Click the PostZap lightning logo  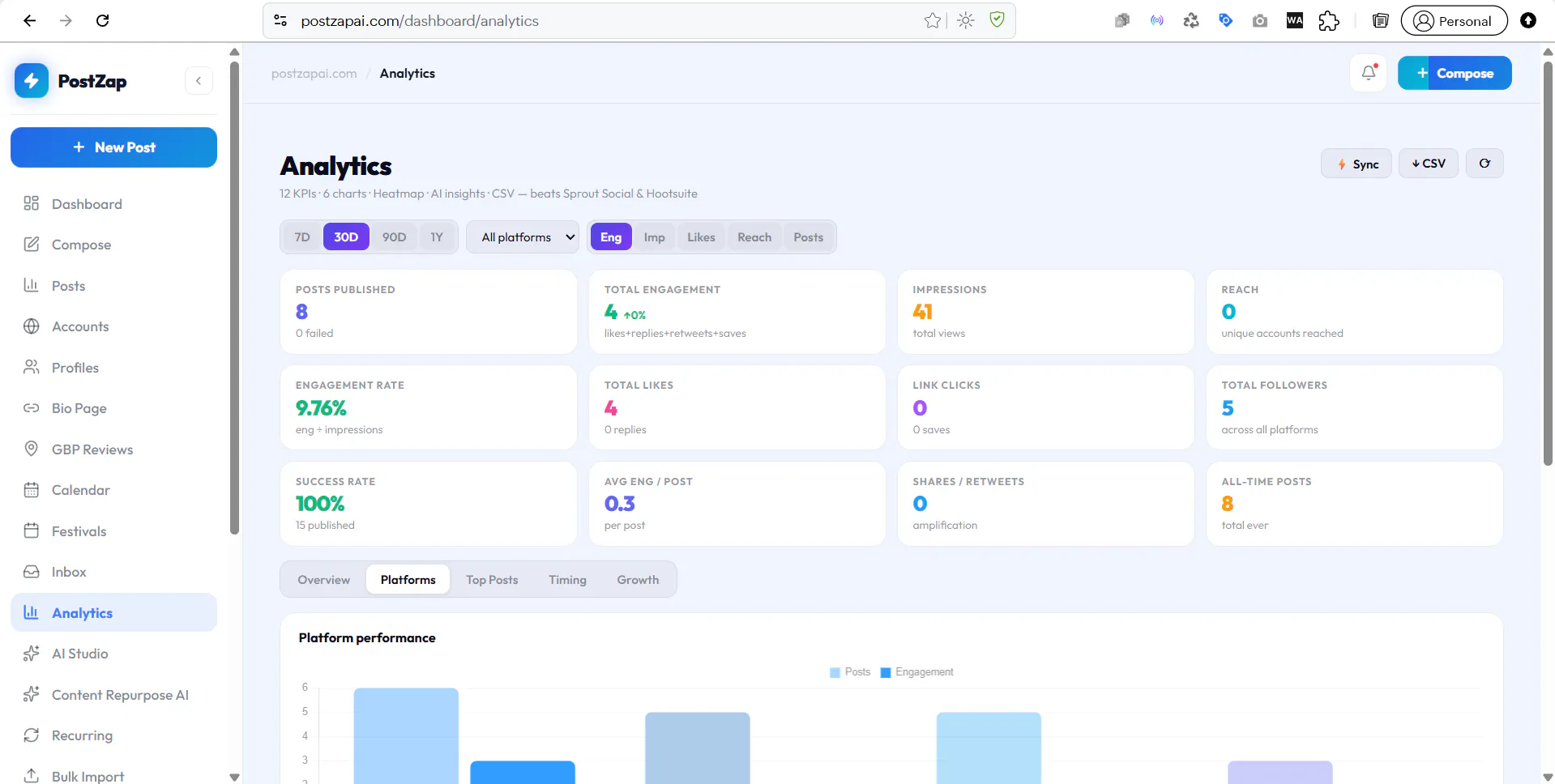click(x=32, y=81)
